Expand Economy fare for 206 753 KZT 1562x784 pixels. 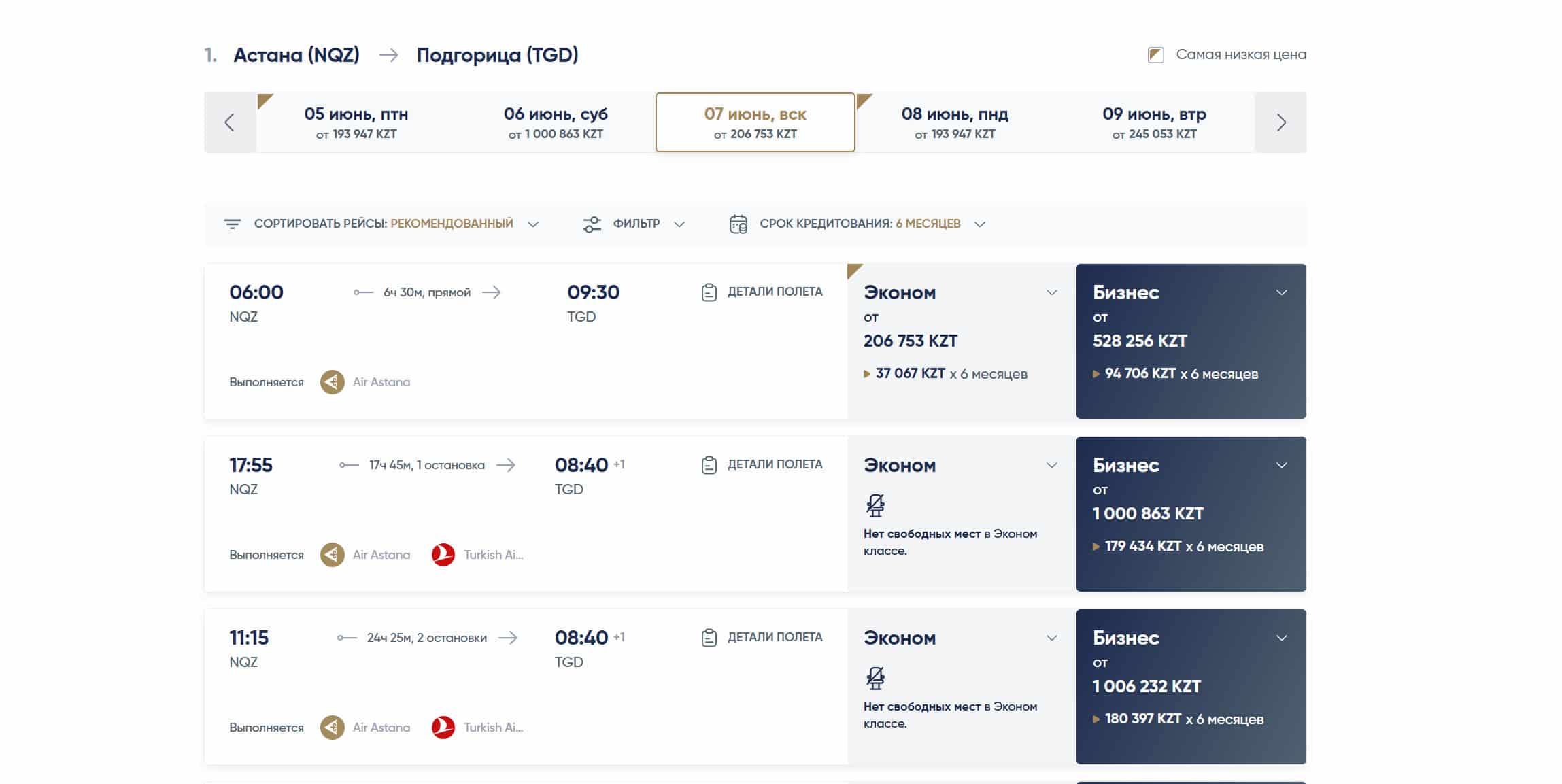pyautogui.click(x=1051, y=292)
